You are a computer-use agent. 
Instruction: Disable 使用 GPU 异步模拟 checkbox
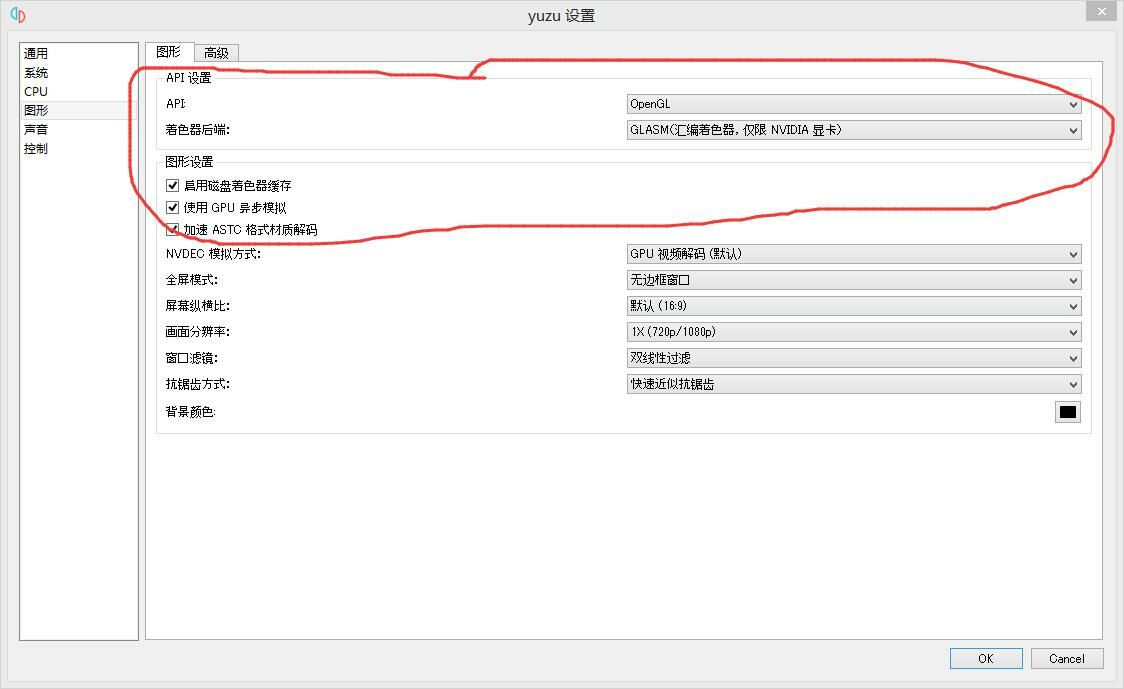[x=173, y=208]
